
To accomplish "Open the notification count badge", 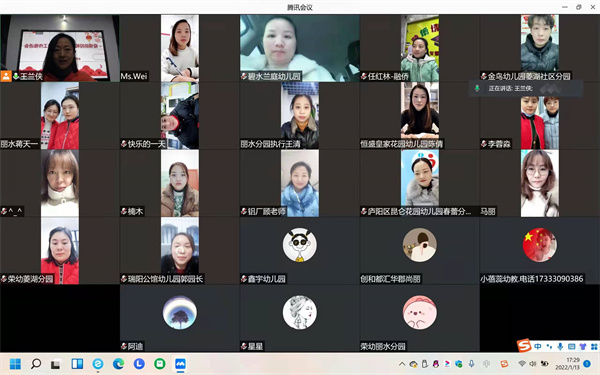I will click(588, 364).
